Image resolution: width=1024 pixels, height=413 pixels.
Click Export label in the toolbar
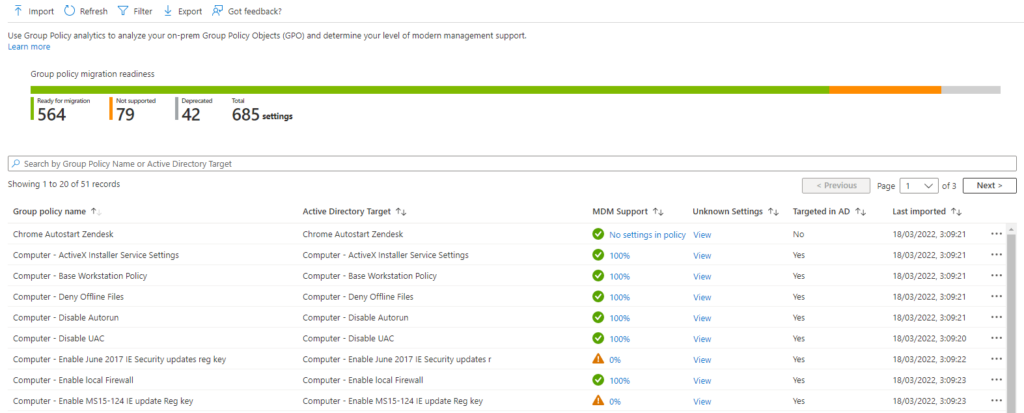click(190, 11)
